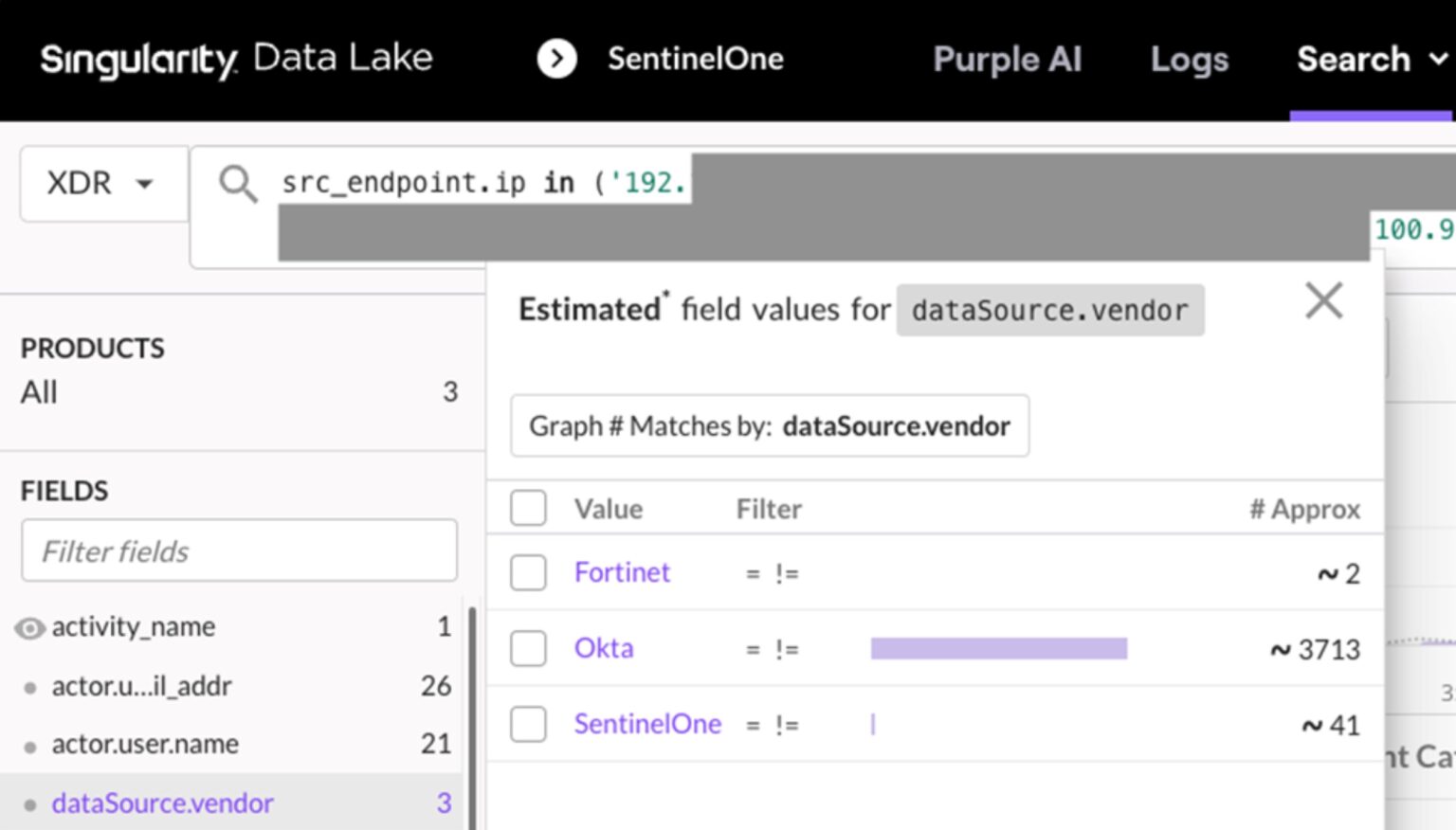Apply equals filter for SentinelOne value
Viewport: 1456px width, 830px height.
point(753,726)
